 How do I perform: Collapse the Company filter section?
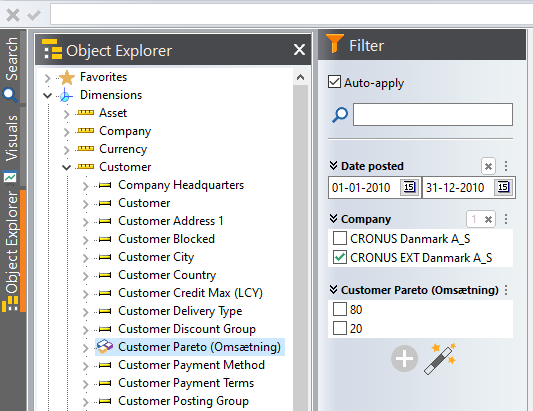333,219
